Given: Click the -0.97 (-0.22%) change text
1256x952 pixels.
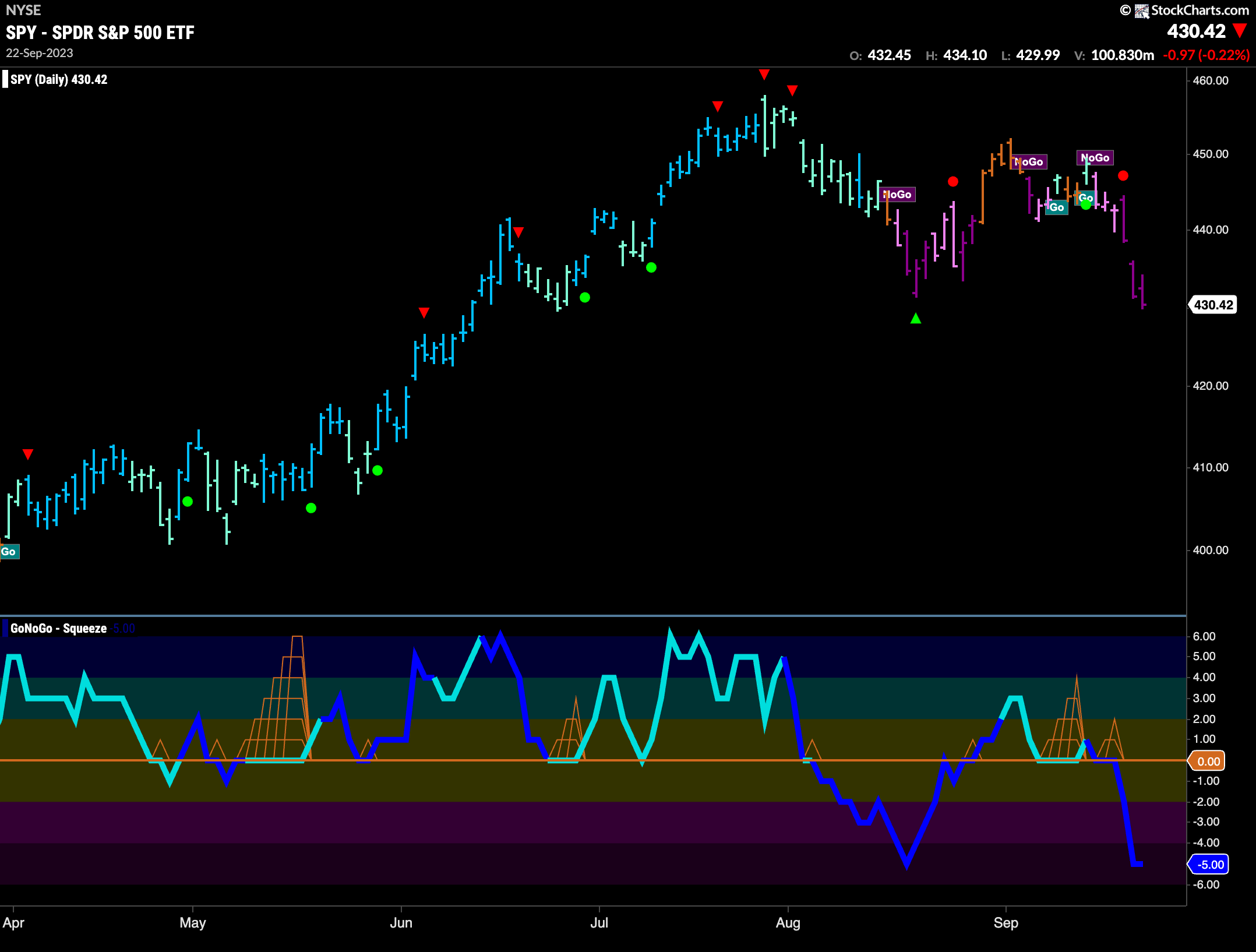Looking at the screenshot, I should point(1206,55).
